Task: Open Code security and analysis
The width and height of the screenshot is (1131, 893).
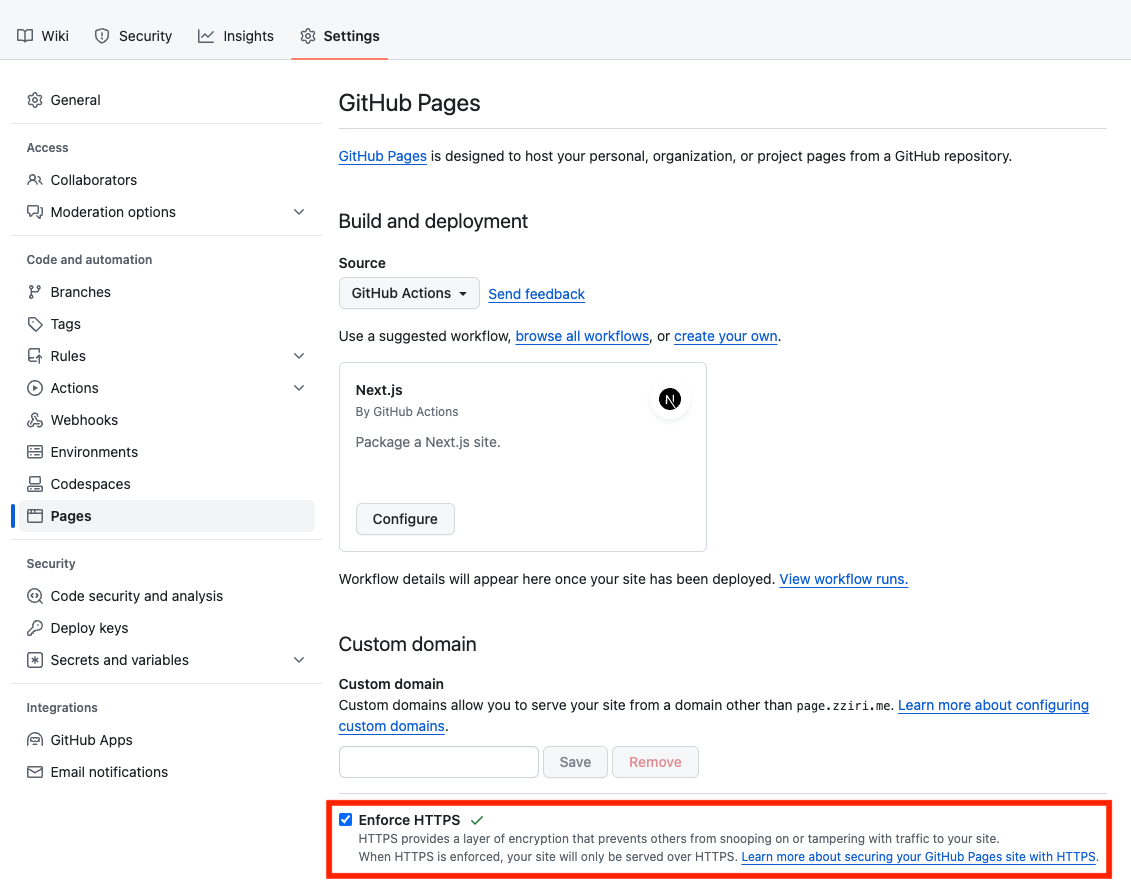Action: [x=167, y=596]
